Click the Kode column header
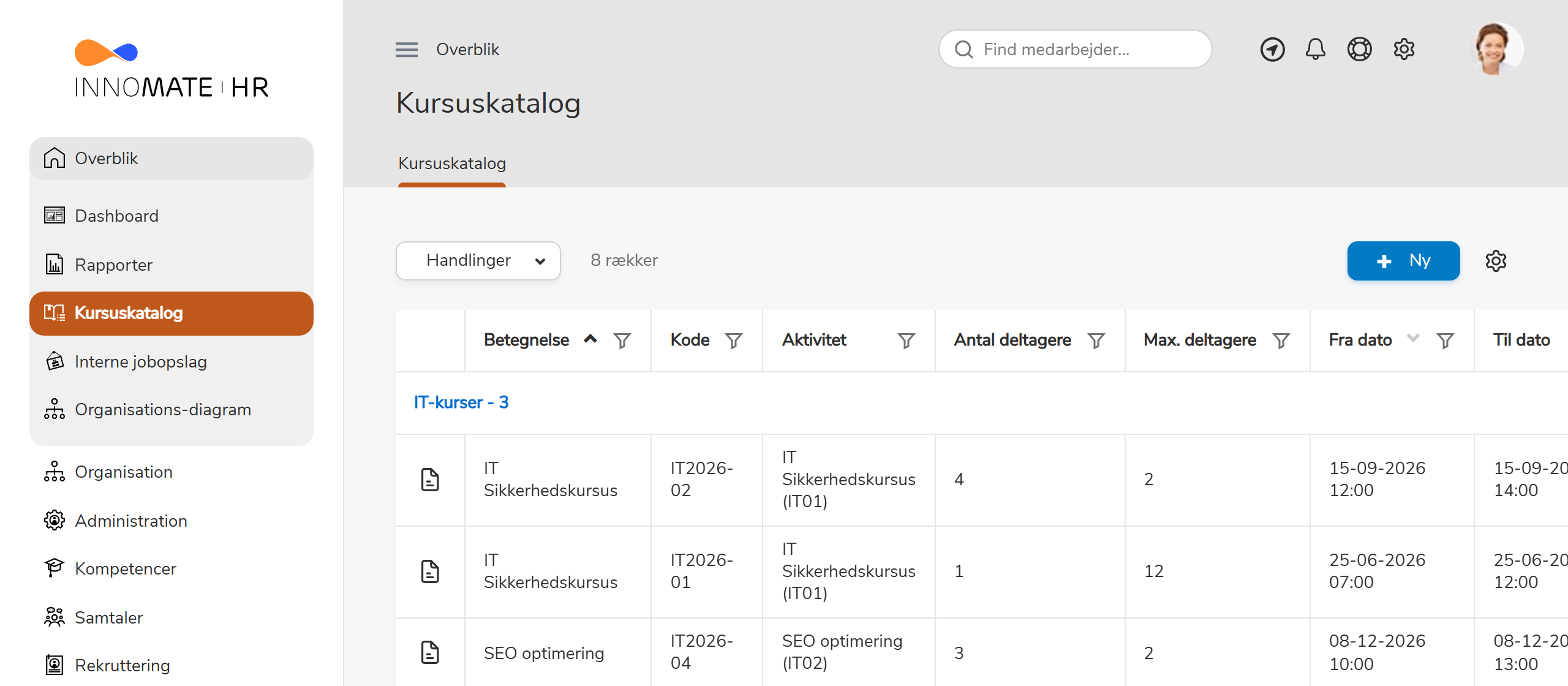The height and width of the screenshot is (686, 1568). pos(690,341)
